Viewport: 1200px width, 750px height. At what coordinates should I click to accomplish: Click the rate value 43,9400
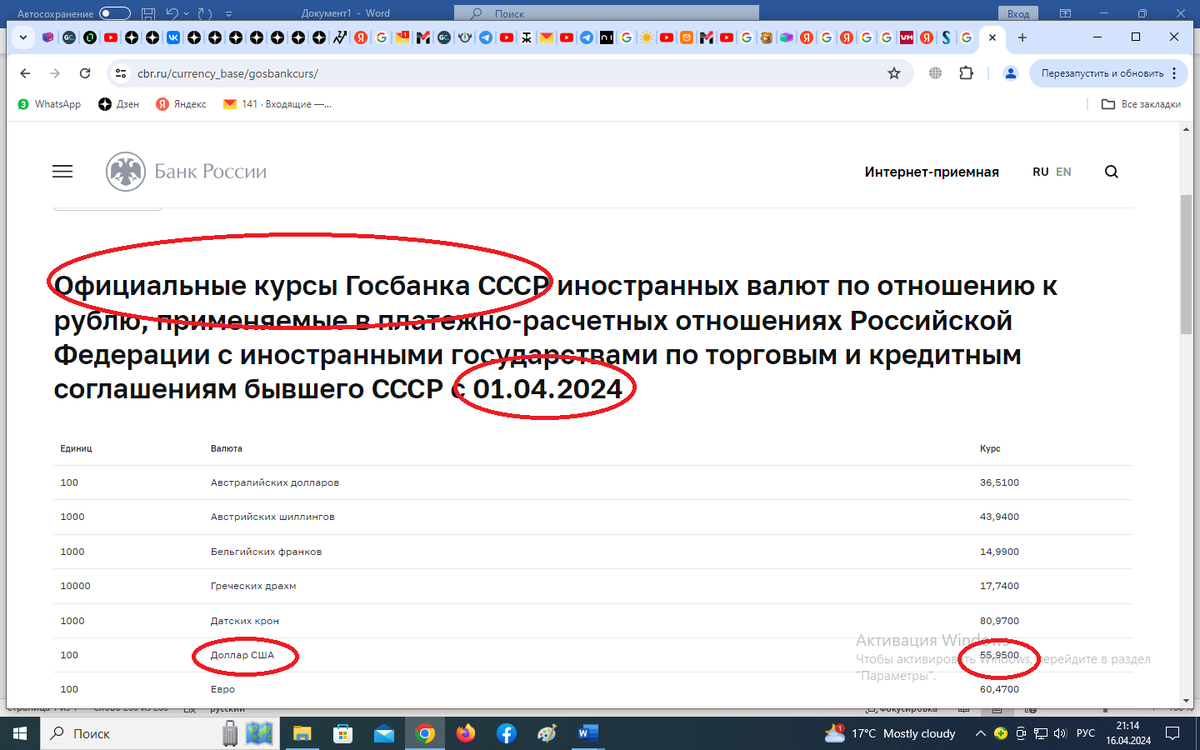pyautogui.click(x=999, y=517)
